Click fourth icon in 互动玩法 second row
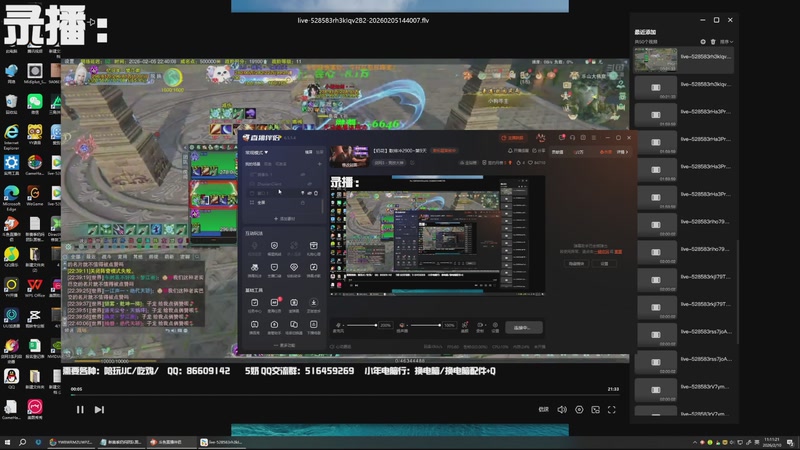 click(313, 267)
